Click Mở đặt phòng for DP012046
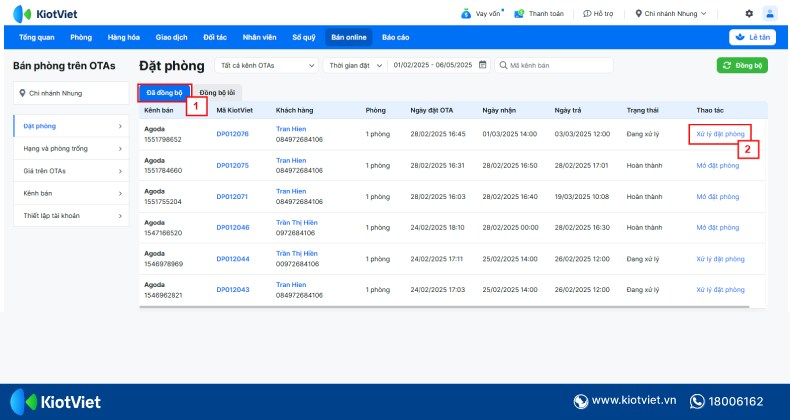This screenshot has height=420, width=790. tap(717, 228)
